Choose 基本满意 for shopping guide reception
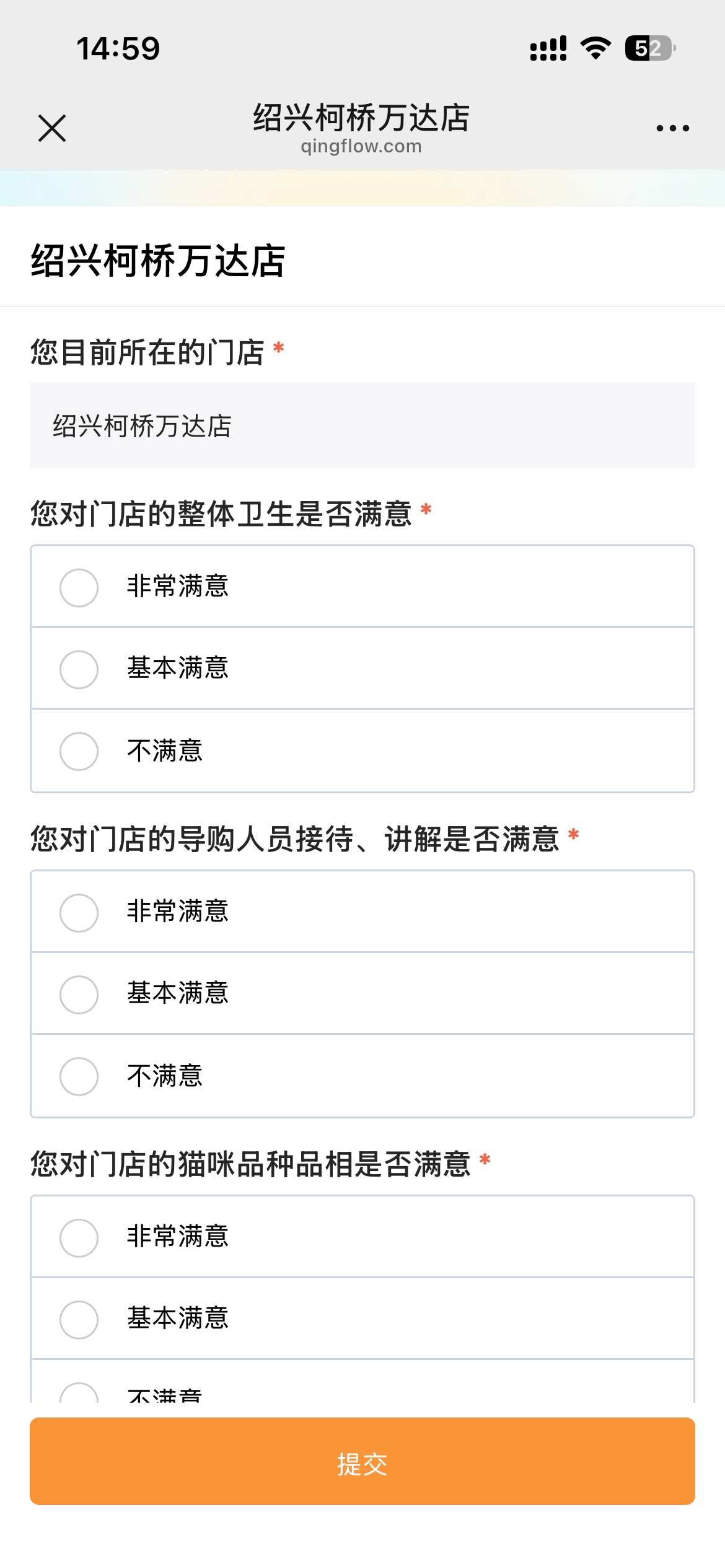 click(x=79, y=994)
